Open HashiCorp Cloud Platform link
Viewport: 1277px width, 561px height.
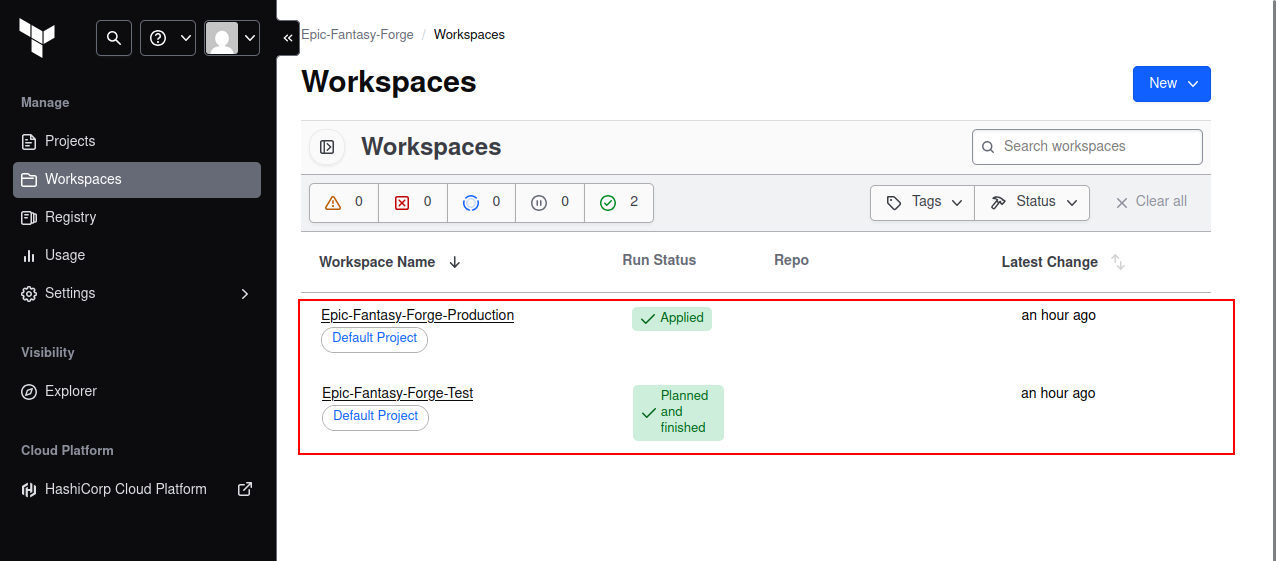tap(137, 489)
